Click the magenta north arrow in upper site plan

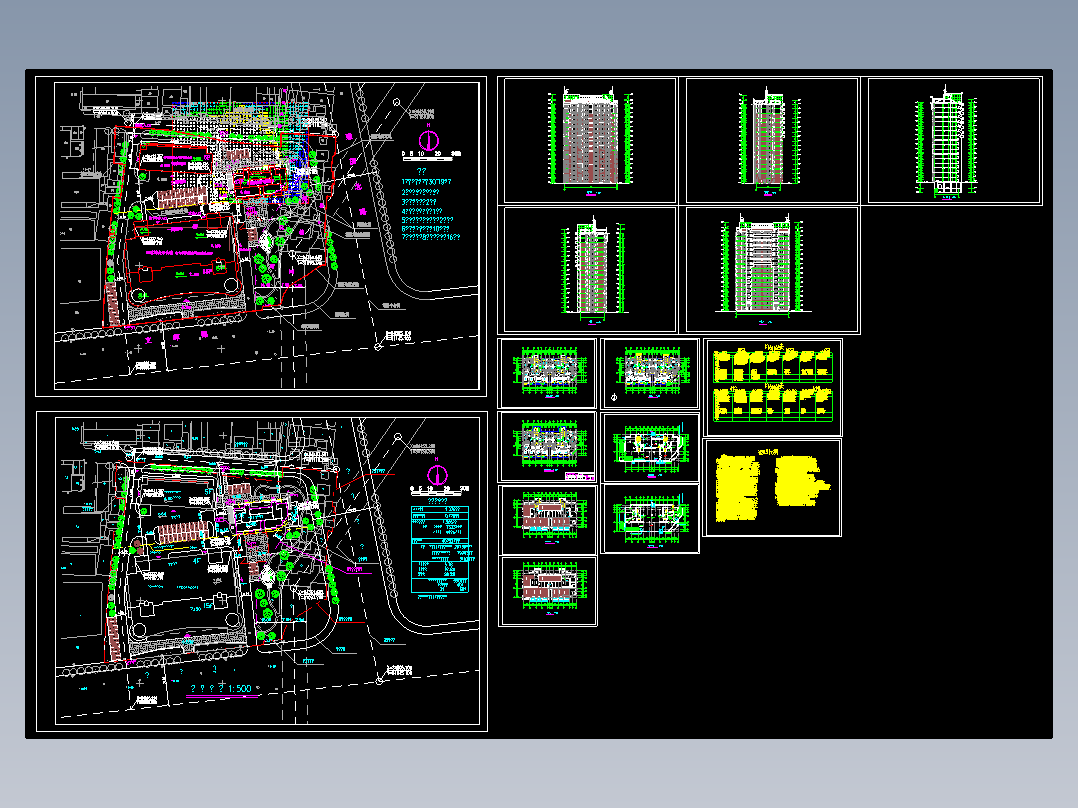coord(429,140)
